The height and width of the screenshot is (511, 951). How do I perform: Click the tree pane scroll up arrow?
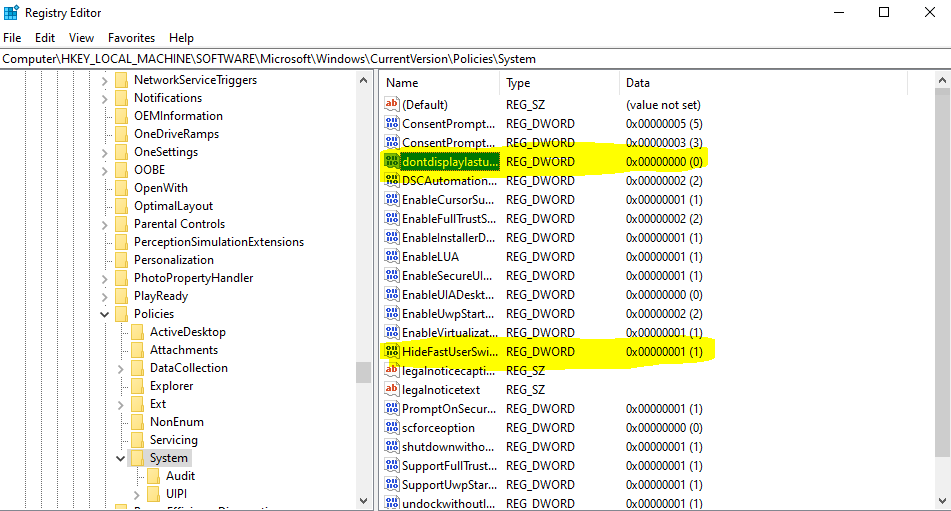[x=363, y=80]
